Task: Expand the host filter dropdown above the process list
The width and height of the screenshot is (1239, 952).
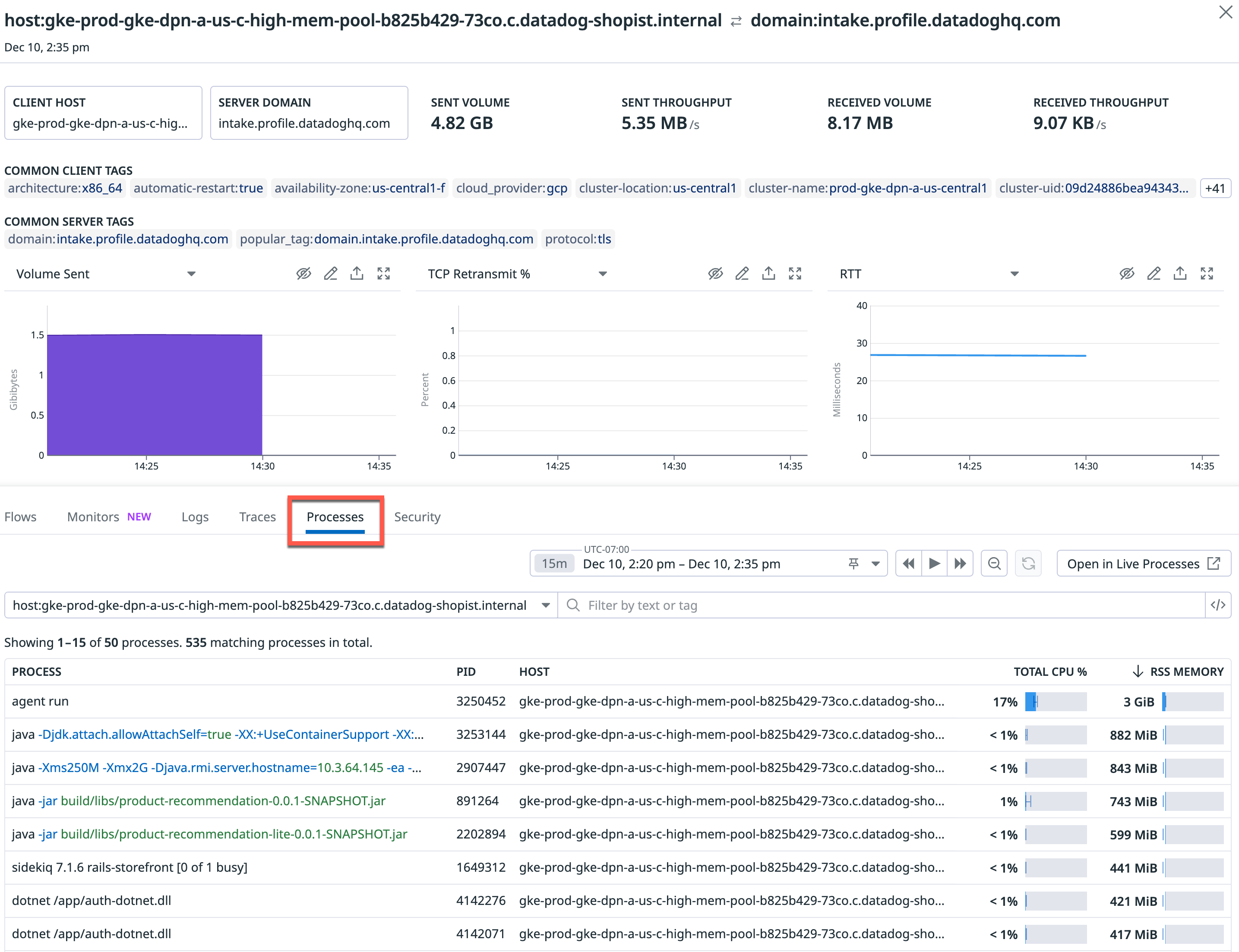Action: [546, 605]
